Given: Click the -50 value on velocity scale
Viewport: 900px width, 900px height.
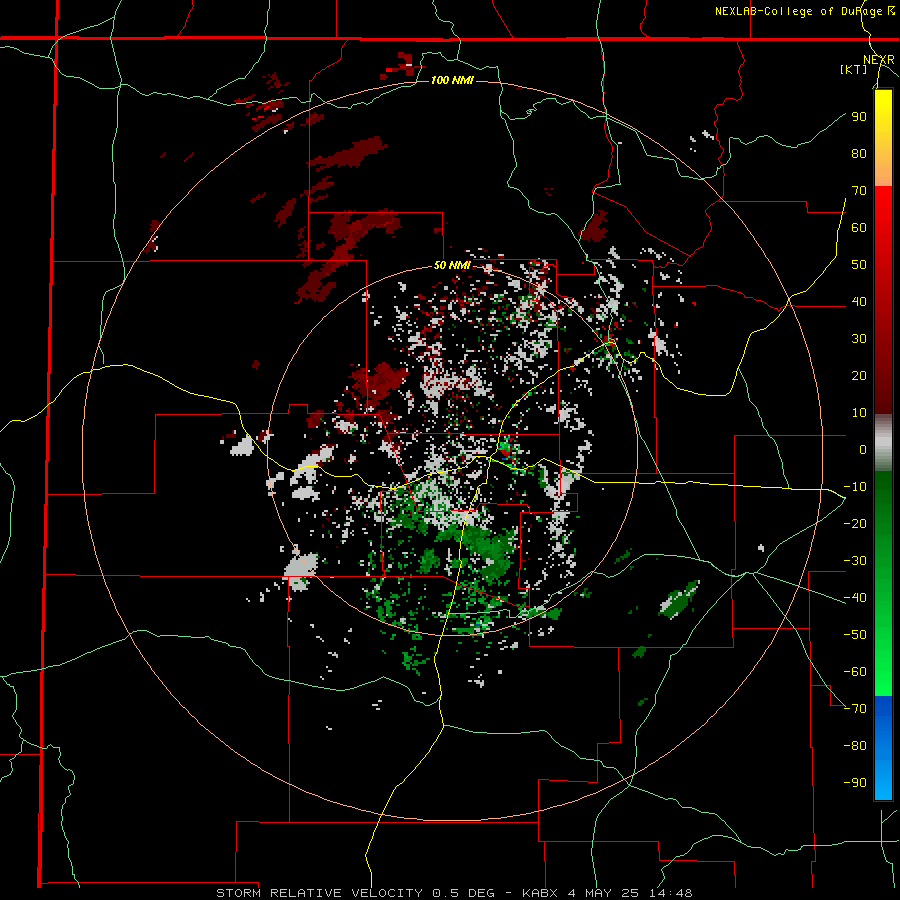Looking at the screenshot, I should pyautogui.click(x=855, y=635).
